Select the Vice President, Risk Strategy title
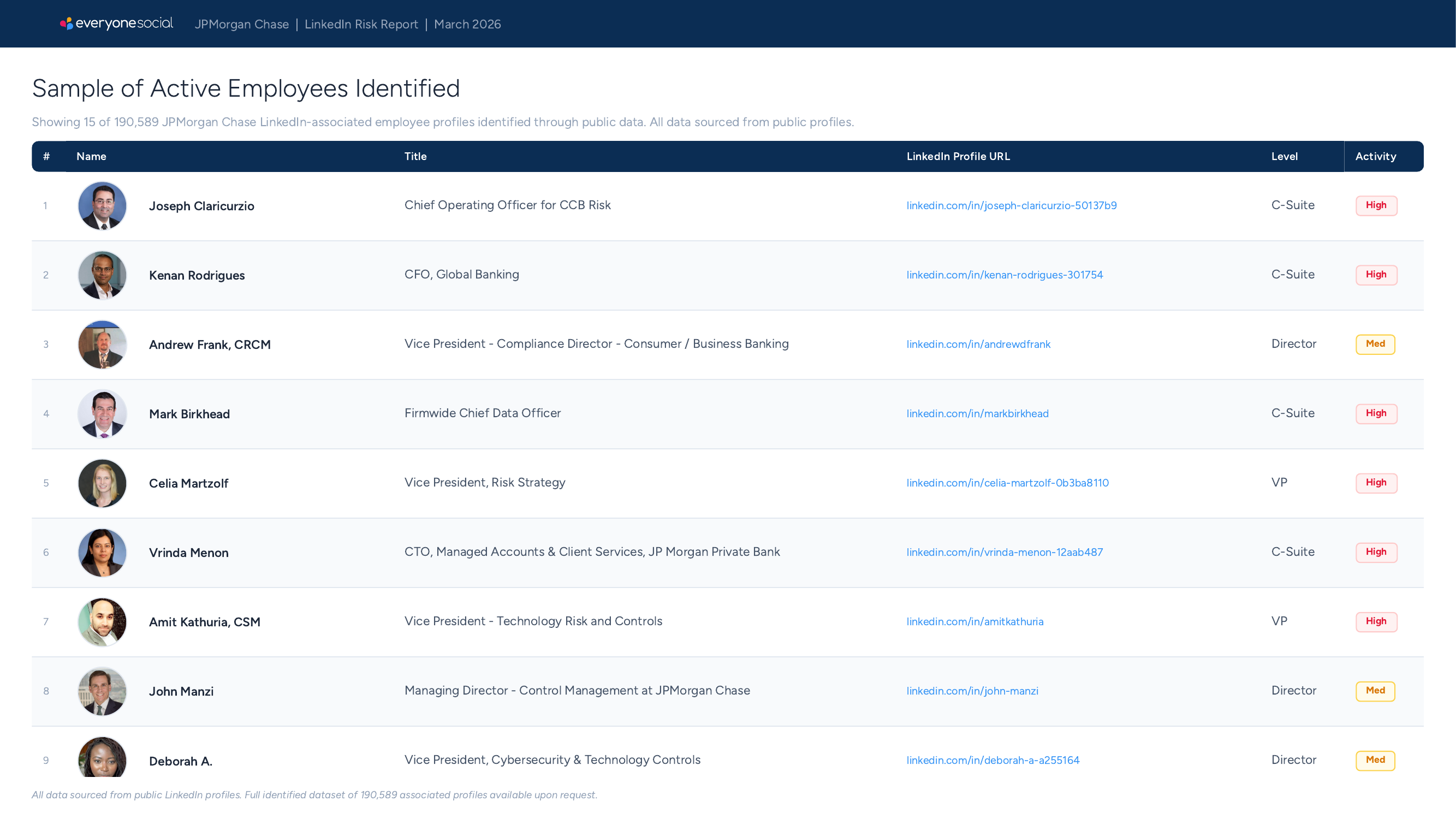Viewport: 1456px width, 819px height. [x=485, y=483]
